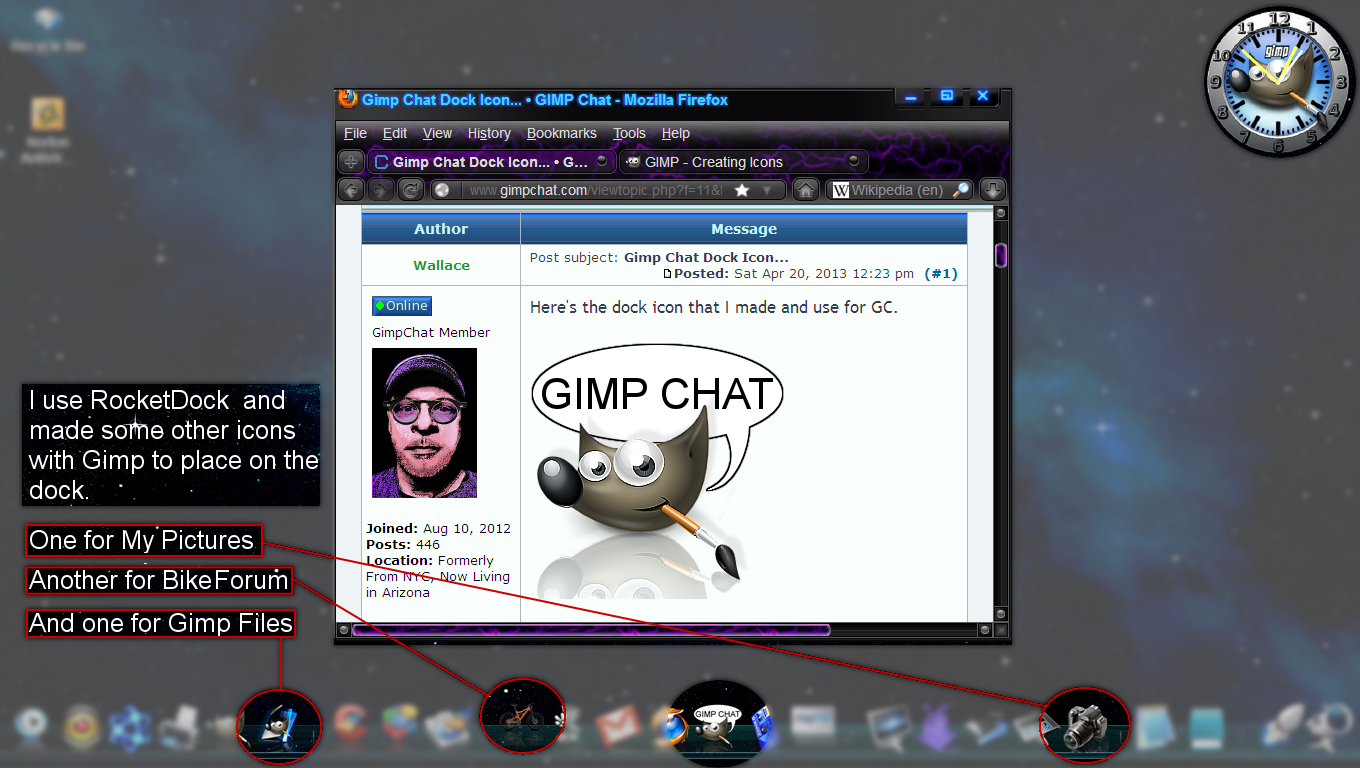This screenshot has width=1360, height=768.
Task: Click the Online status button
Action: pyautogui.click(x=402, y=306)
